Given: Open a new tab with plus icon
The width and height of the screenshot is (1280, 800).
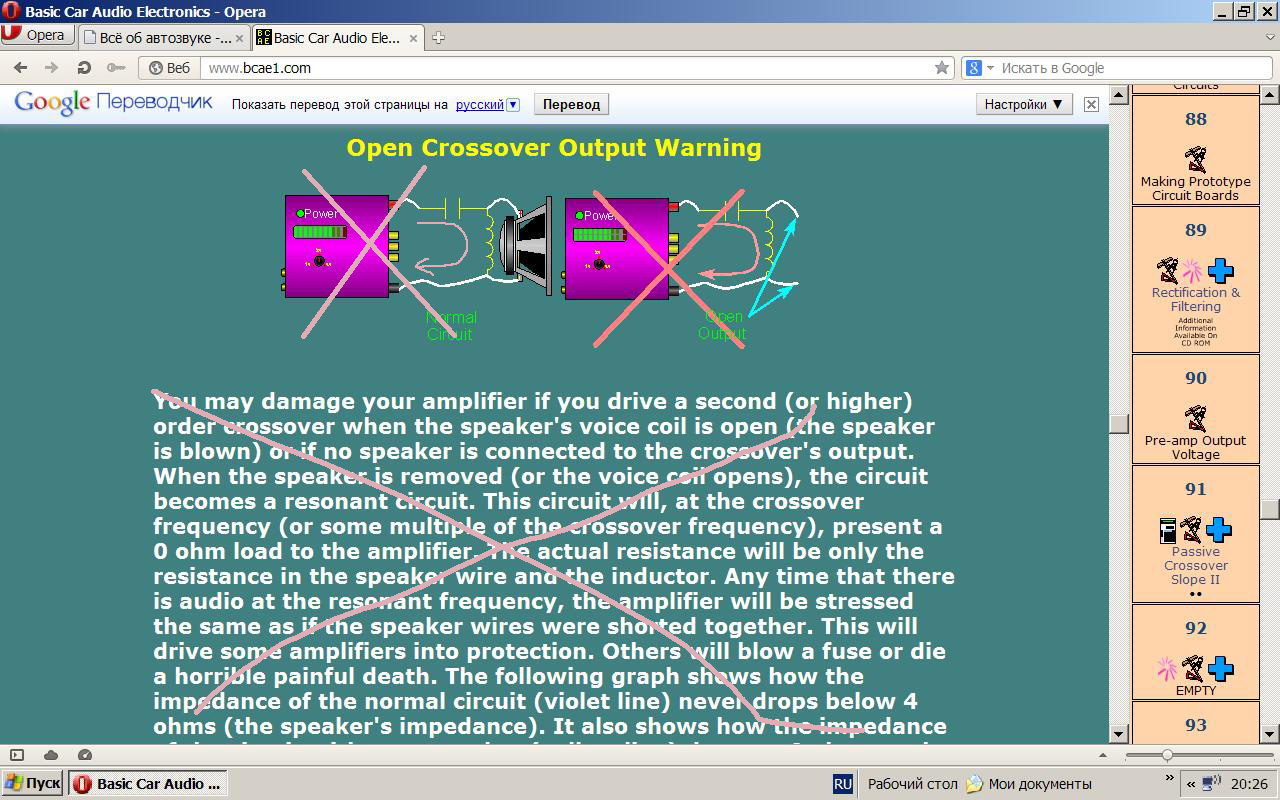Looking at the screenshot, I should [x=438, y=38].
